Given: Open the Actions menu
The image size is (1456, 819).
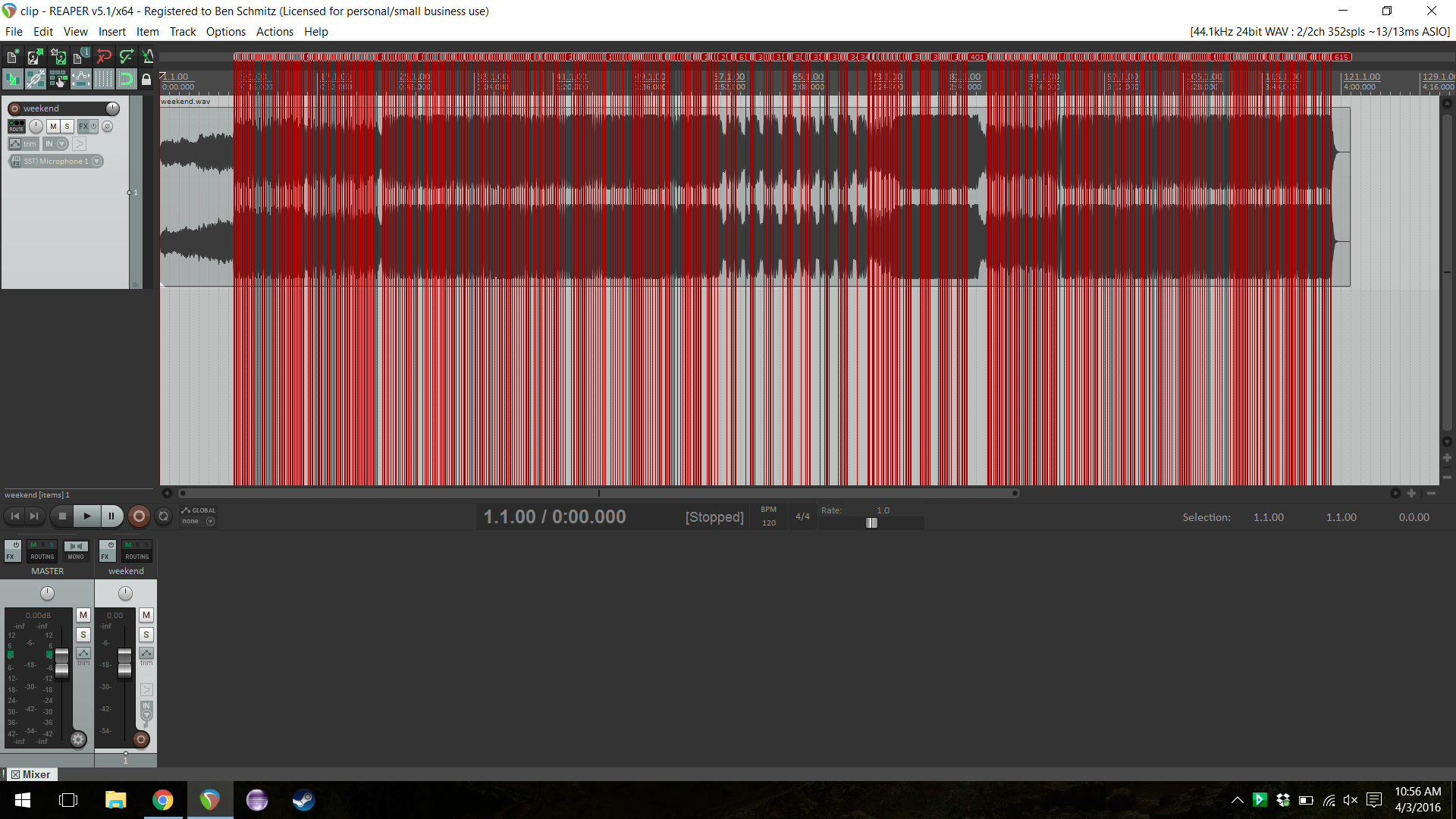Looking at the screenshot, I should click(x=275, y=32).
